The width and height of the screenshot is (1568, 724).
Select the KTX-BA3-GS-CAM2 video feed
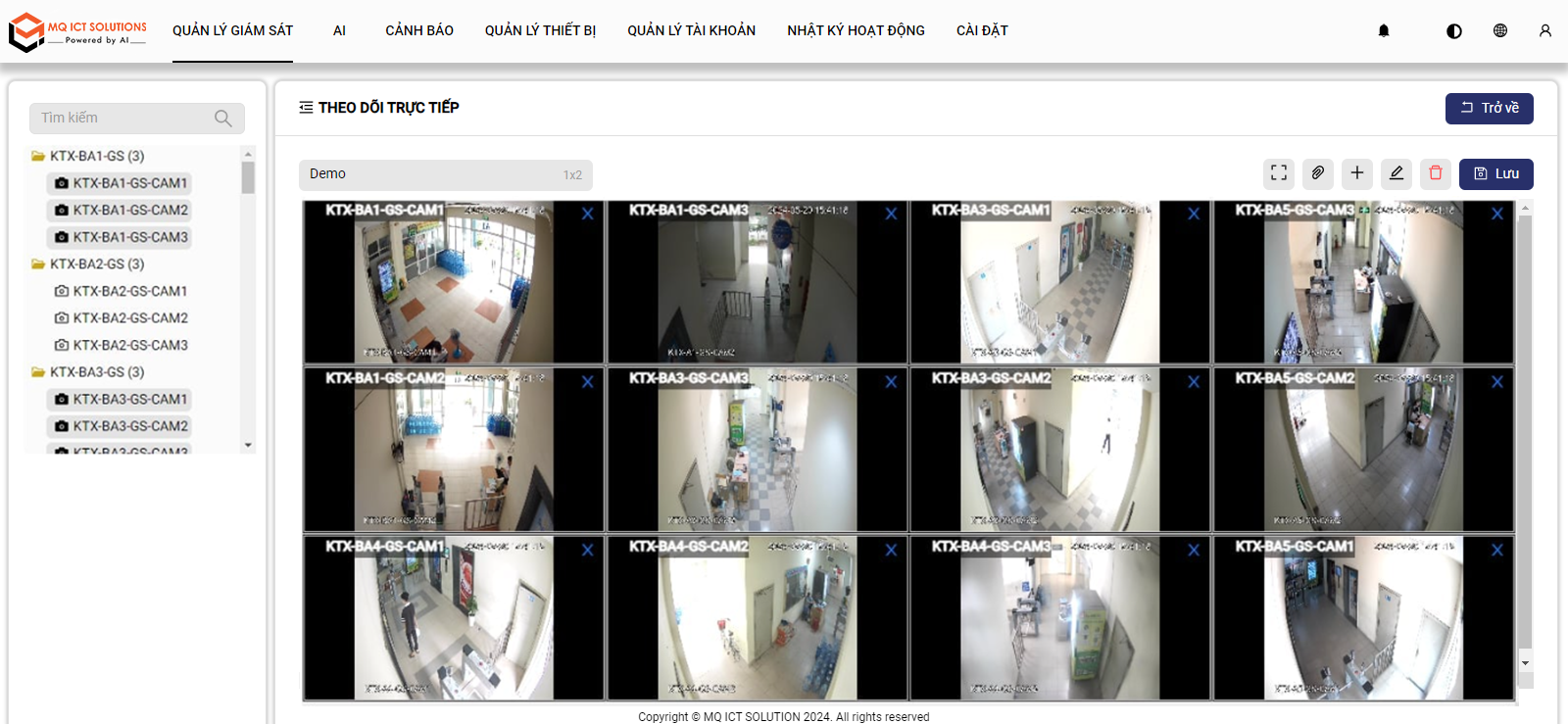pos(1060,450)
